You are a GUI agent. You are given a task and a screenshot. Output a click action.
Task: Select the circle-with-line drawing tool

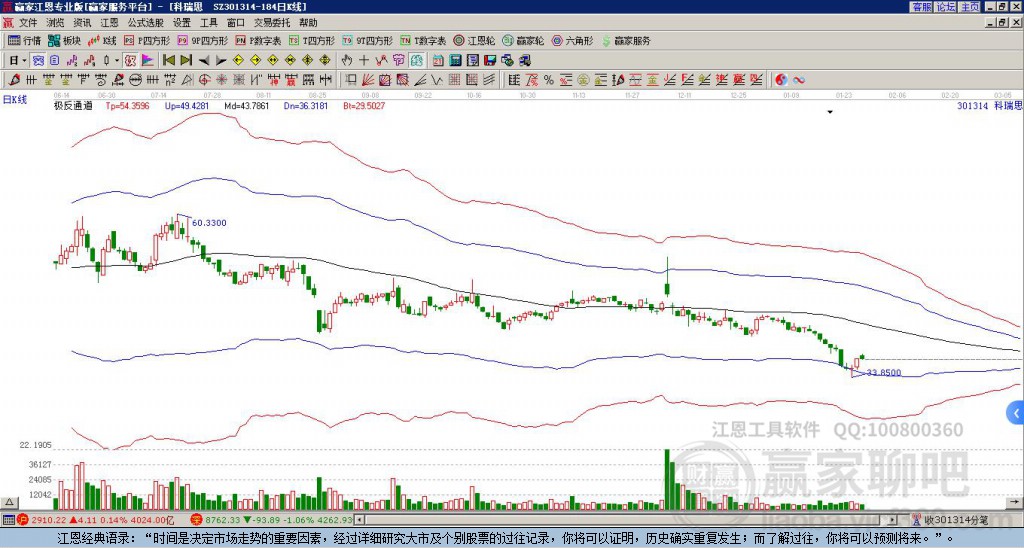tap(135, 80)
